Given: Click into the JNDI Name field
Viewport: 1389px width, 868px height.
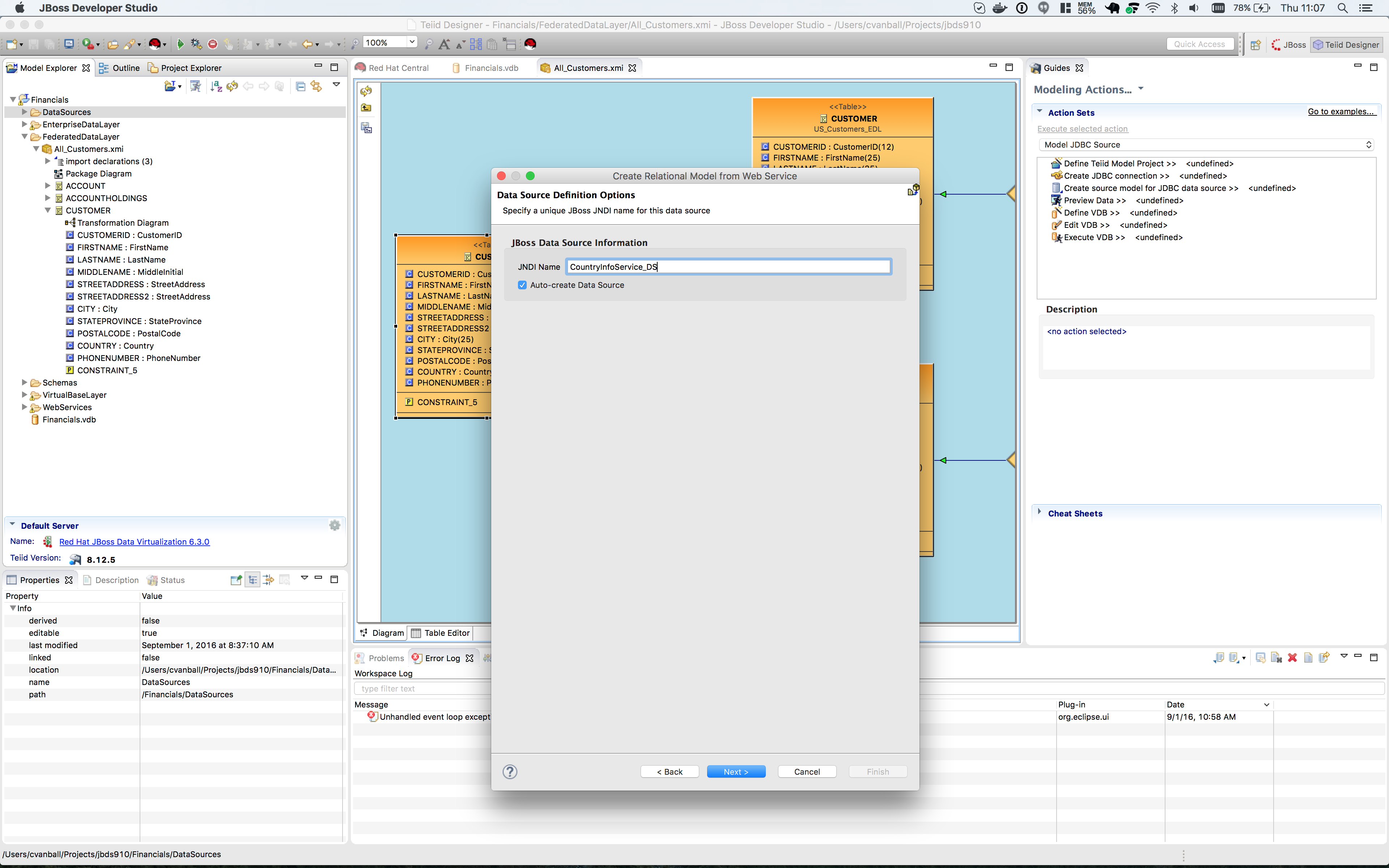Looking at the screenshot, I should click(x=728, y=267).
